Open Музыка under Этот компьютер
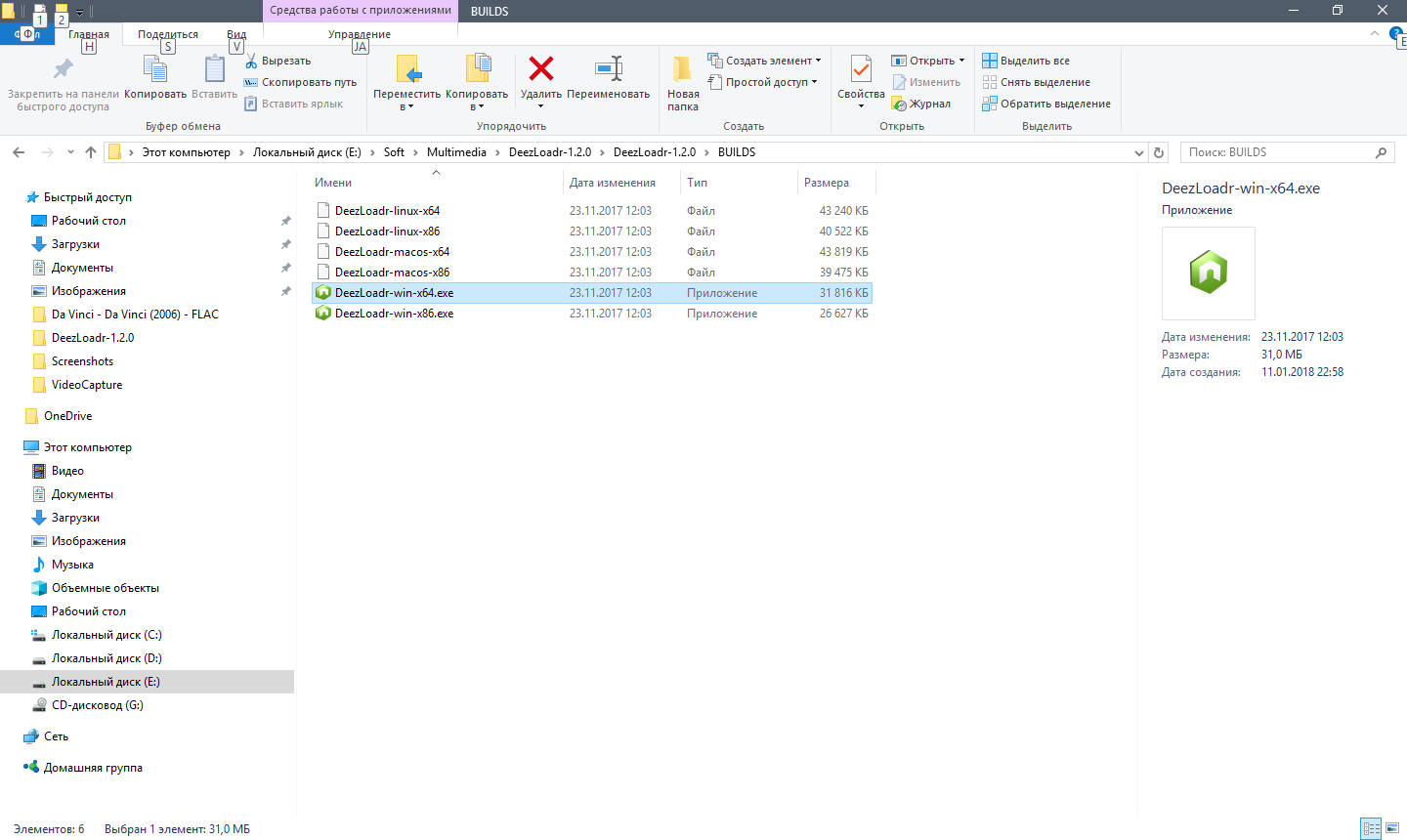Viewport: 1407px width, 840px height. pos(72,565)
